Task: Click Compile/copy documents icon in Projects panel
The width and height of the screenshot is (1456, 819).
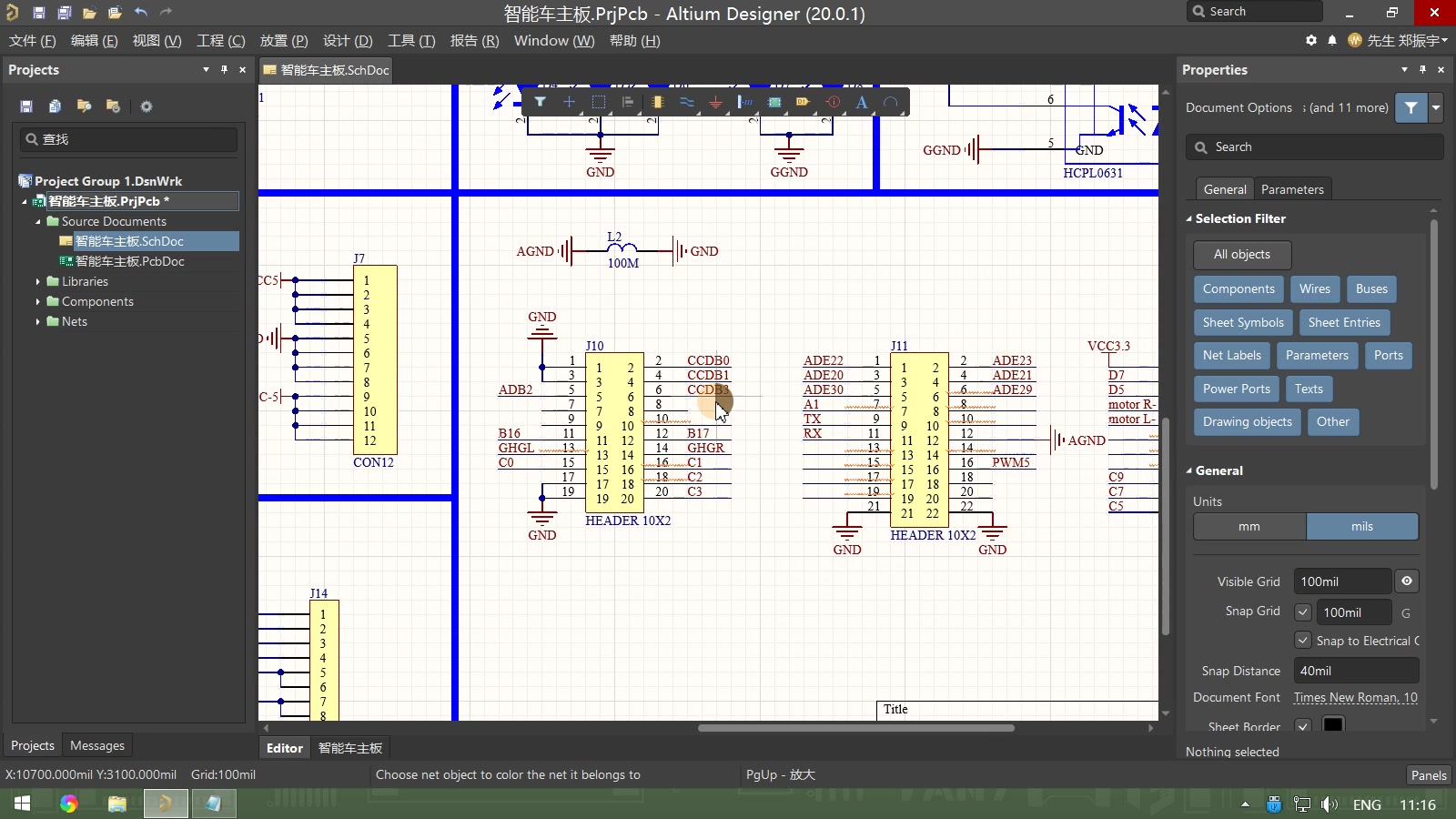Action: click(x=55, y=106)
